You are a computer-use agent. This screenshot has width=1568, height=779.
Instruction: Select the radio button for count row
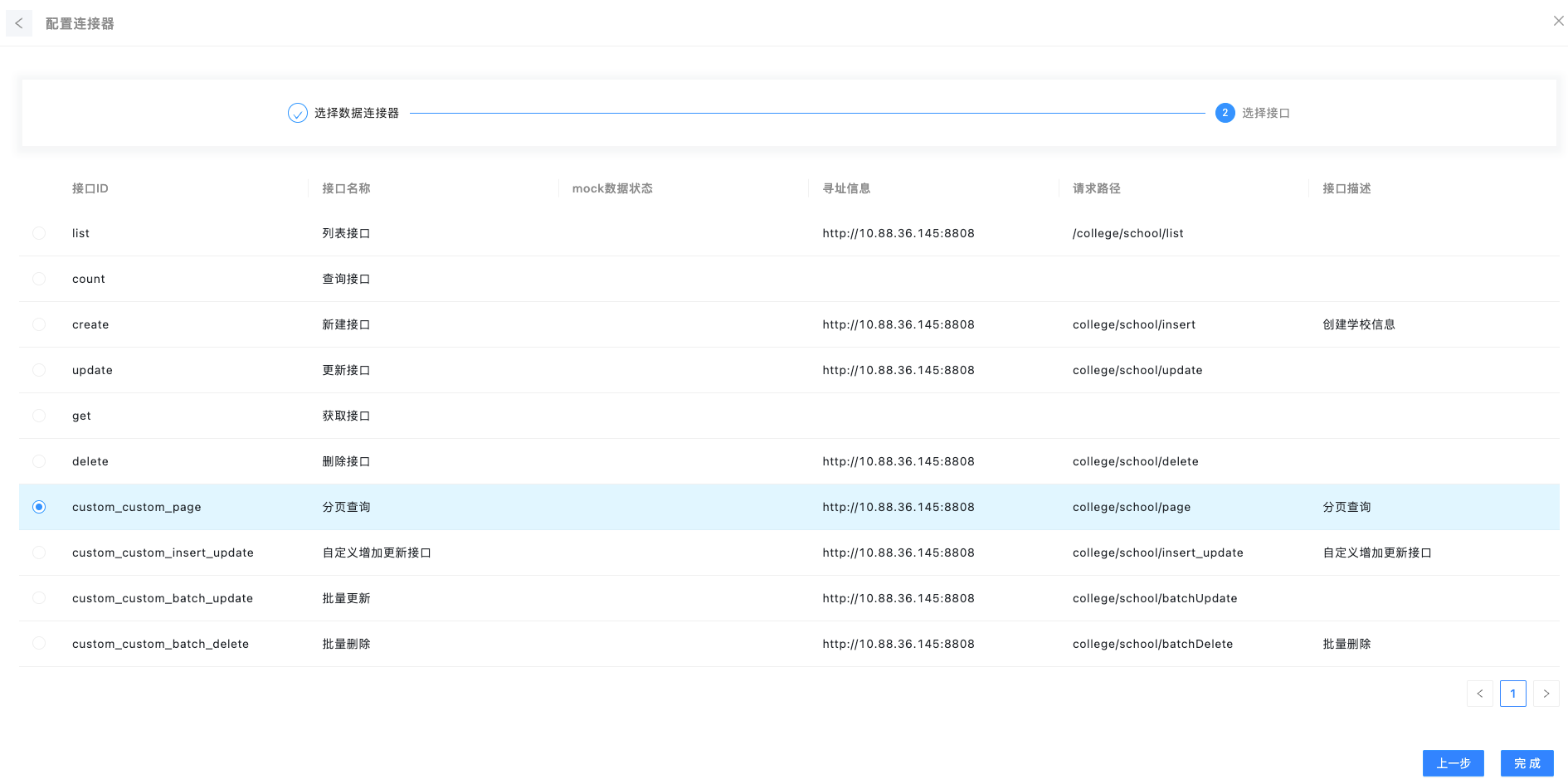click(39, 279)
